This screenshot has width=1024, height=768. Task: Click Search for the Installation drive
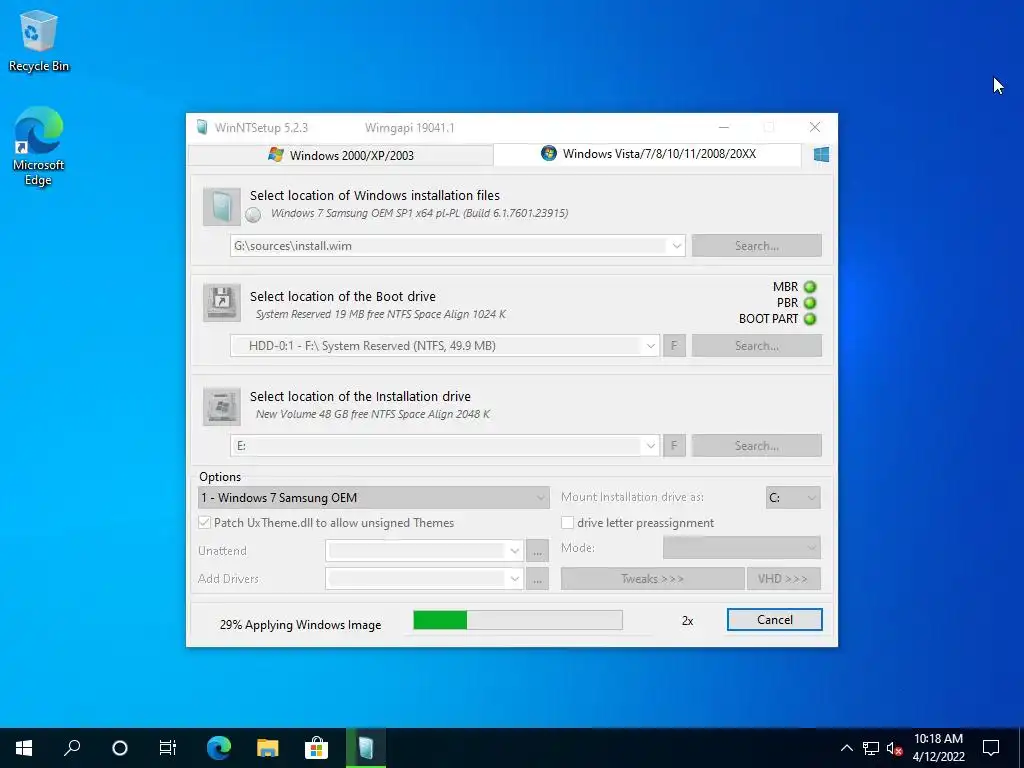[x=756, y=445]
